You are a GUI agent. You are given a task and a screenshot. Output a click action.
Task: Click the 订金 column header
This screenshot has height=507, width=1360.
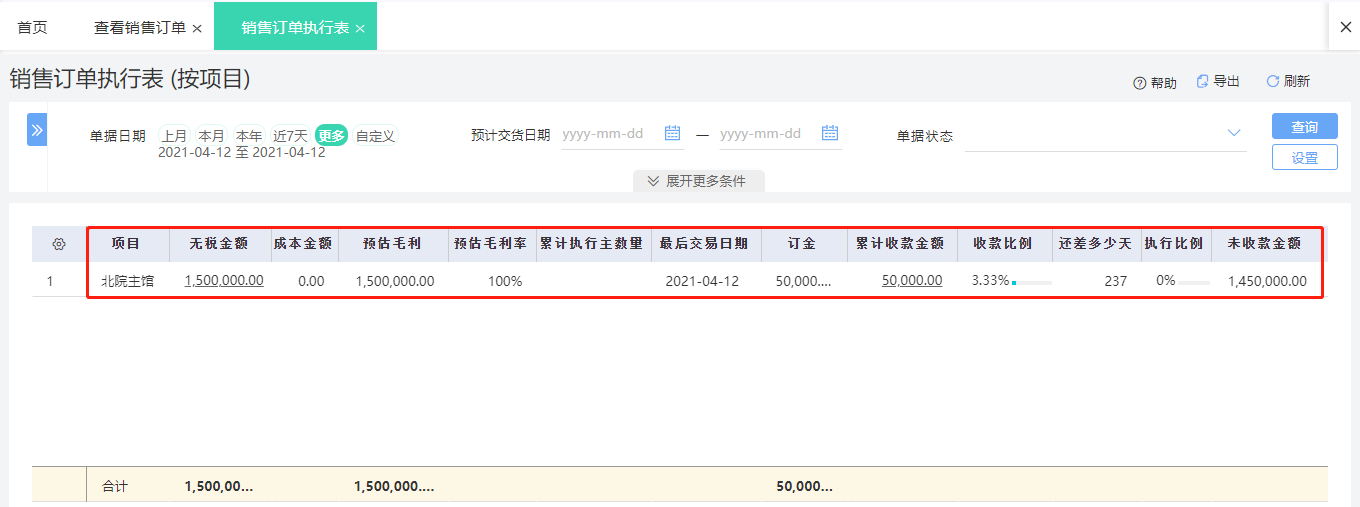[802, 244]
